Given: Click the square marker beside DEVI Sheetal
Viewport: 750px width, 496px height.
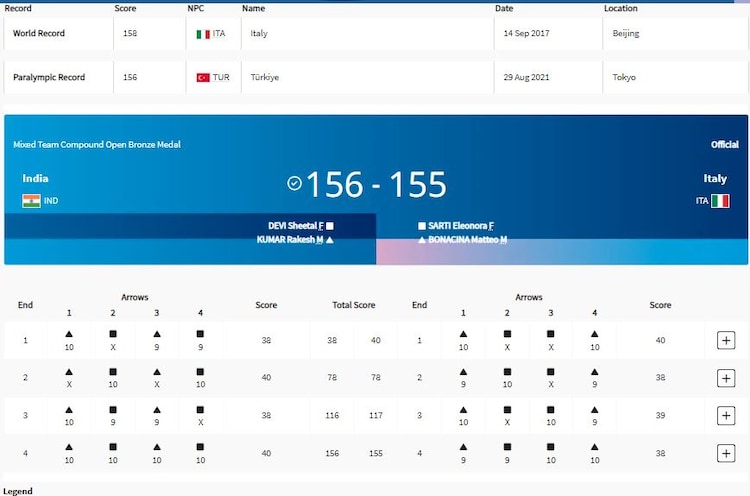Looking at the screenshot, I should tap(330, 226).
